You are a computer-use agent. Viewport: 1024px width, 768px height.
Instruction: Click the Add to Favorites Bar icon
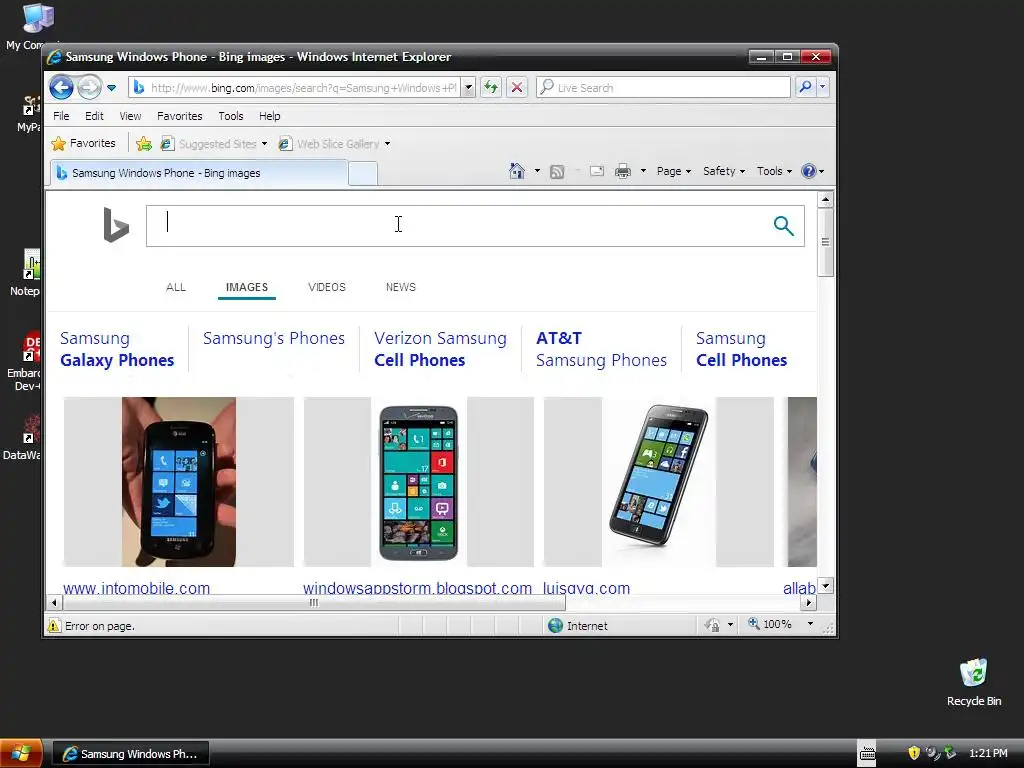click(x=144, y=144)
